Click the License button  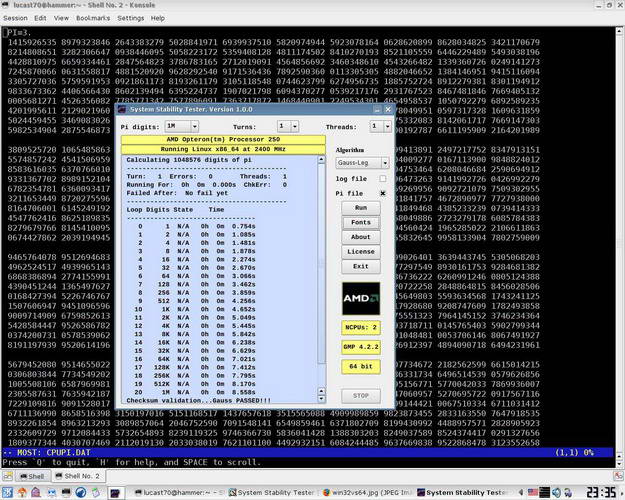pos(361,252)
